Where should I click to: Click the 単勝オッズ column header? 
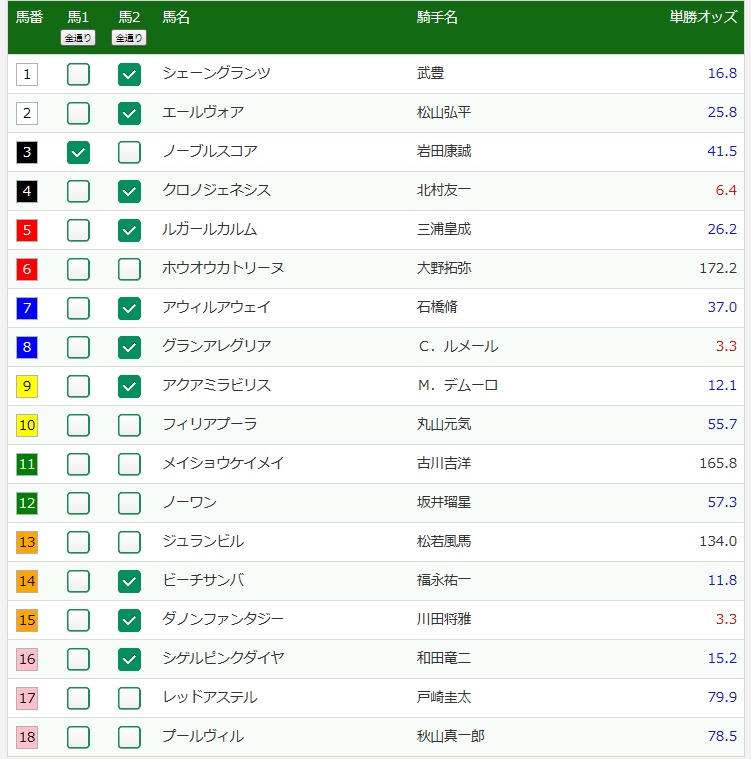(703, 18)
